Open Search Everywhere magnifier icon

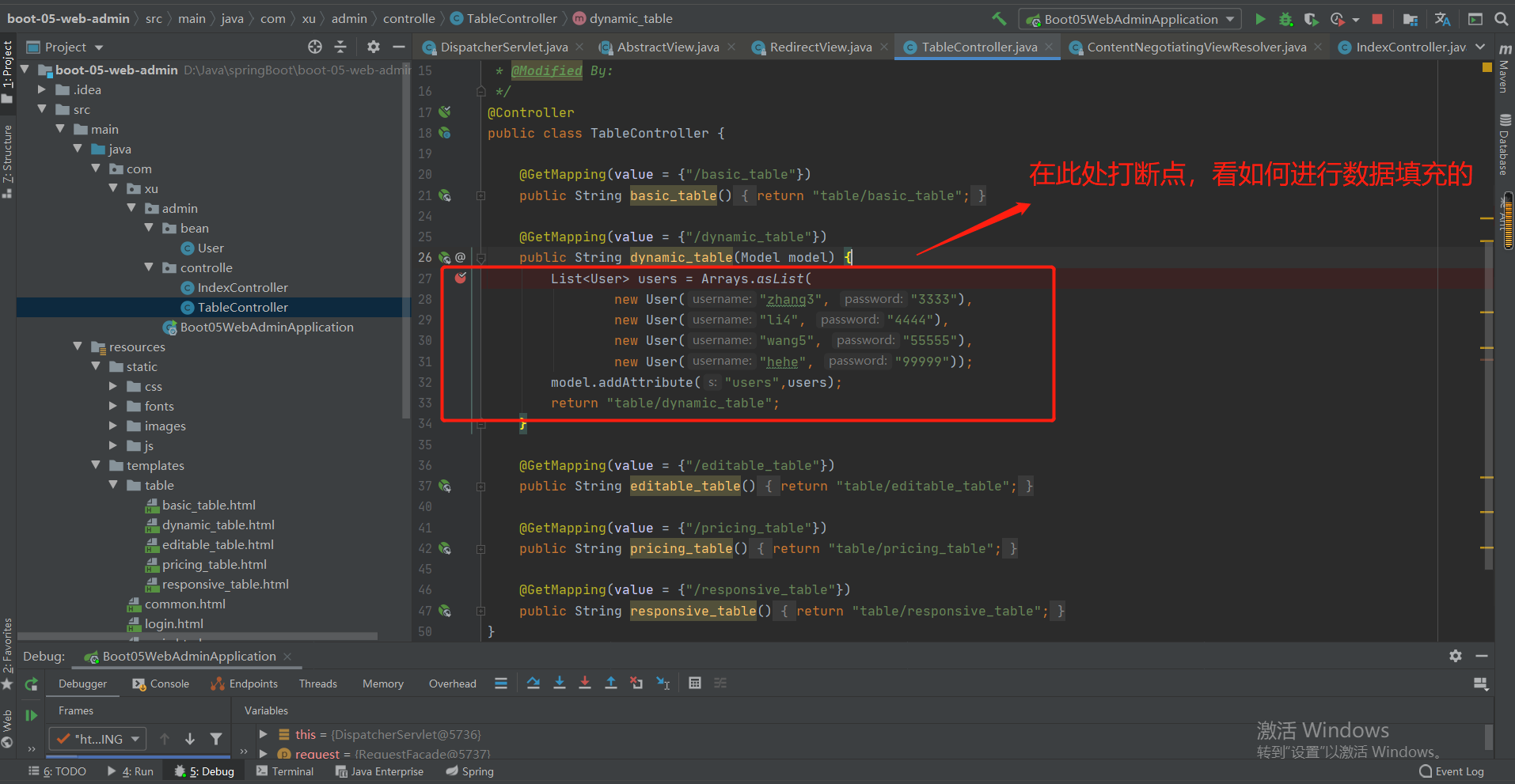[1501, 19]
